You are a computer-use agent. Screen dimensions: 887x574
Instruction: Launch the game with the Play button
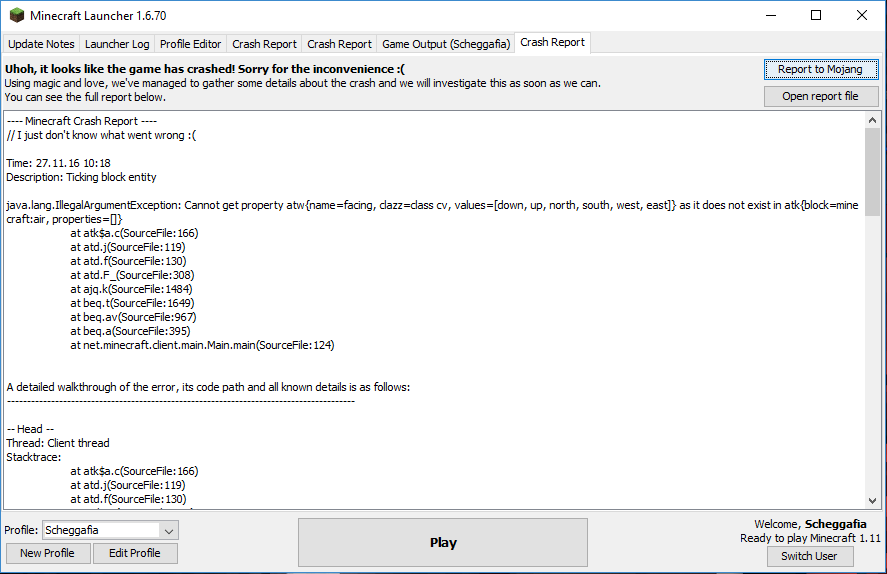[x=443, y=542]
